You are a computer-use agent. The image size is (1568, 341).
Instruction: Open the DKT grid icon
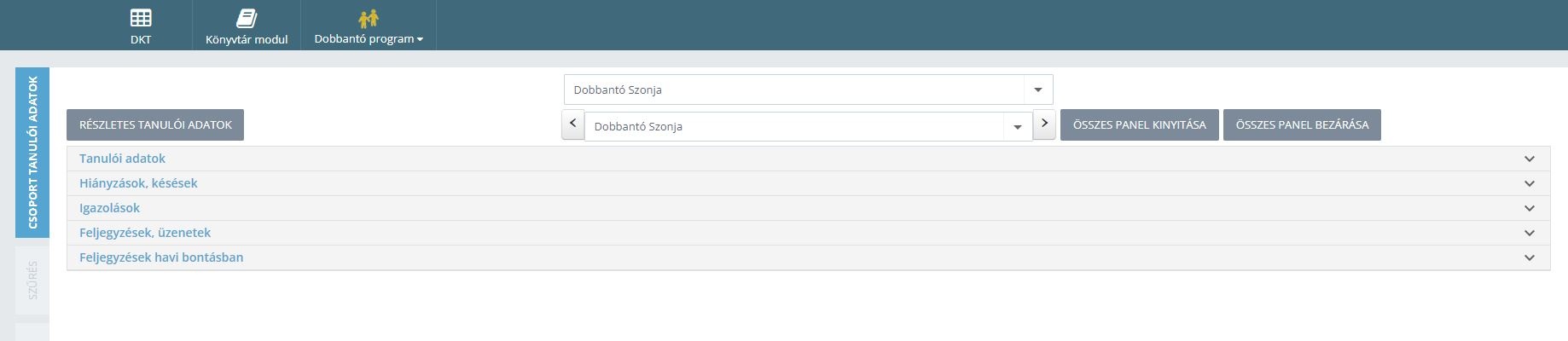[141, 18]
